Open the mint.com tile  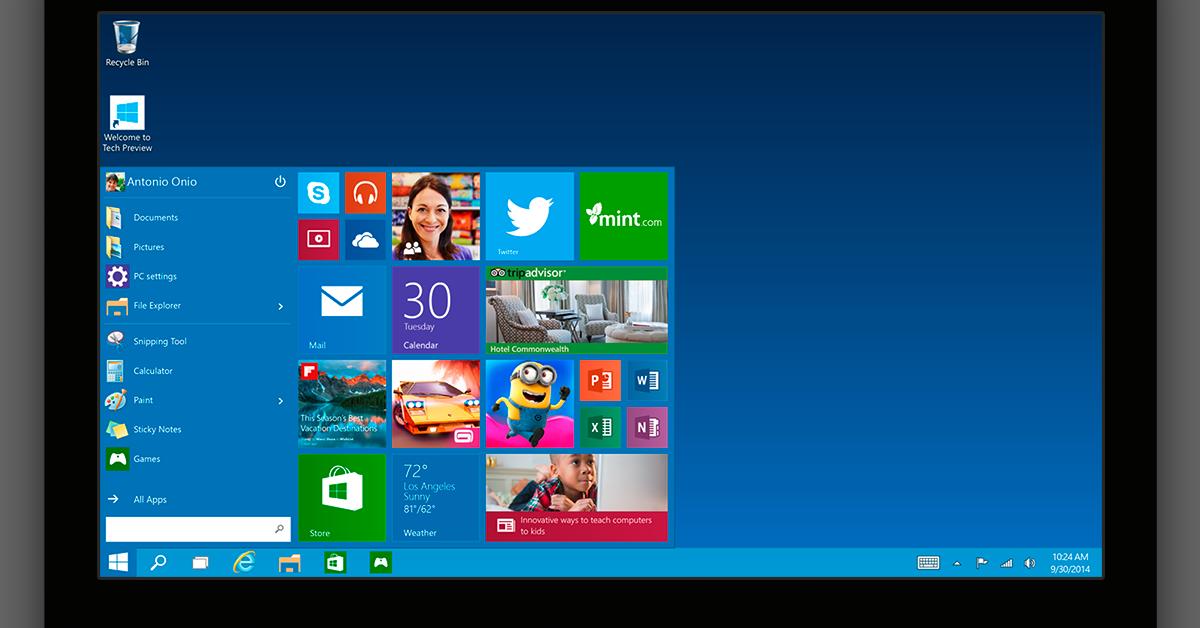624,216
